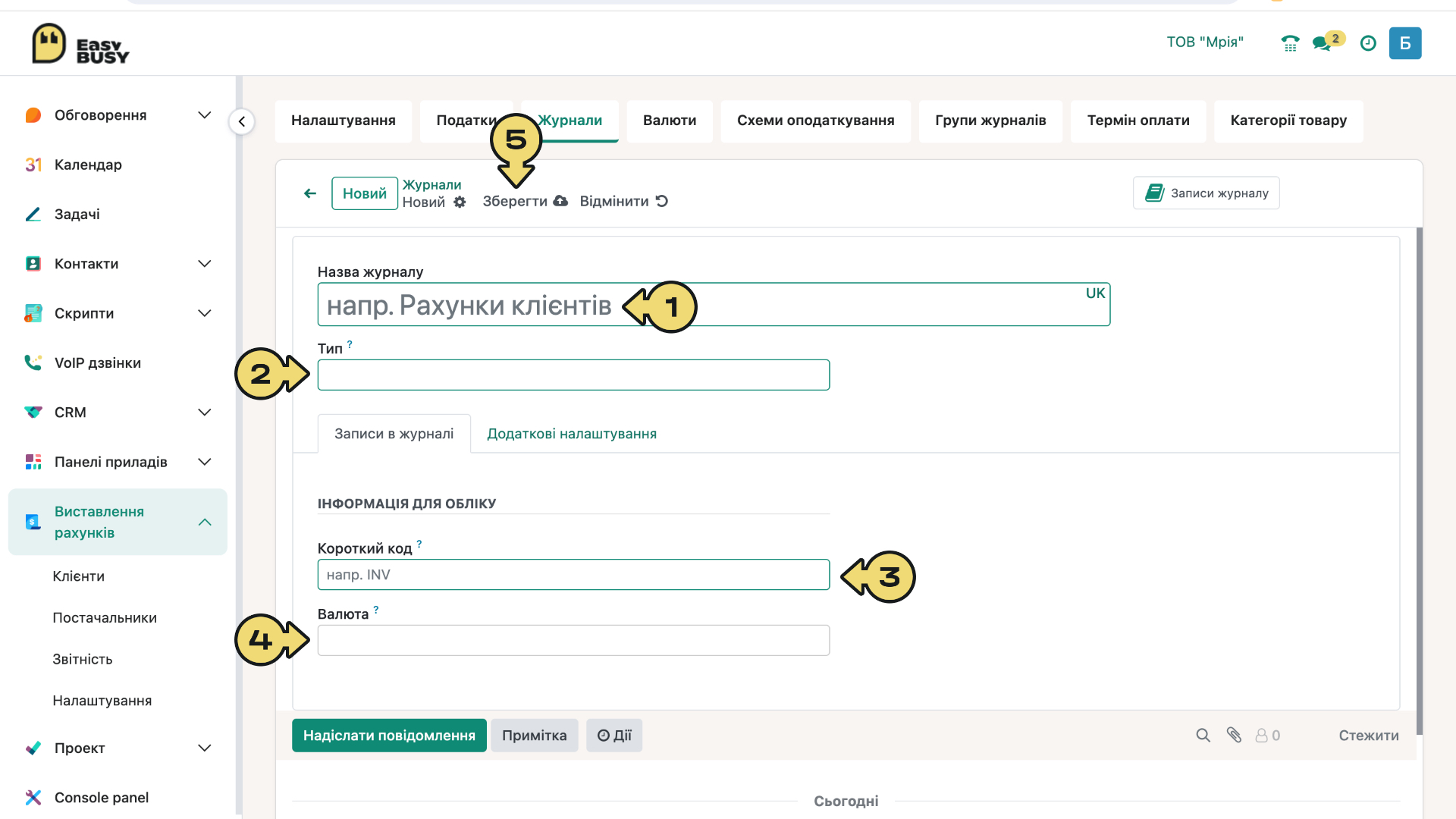Open the Категорії товару tab
The height and width of the screenshot is (819, 1456).
pyautogui.click(x=1288, y=121)
